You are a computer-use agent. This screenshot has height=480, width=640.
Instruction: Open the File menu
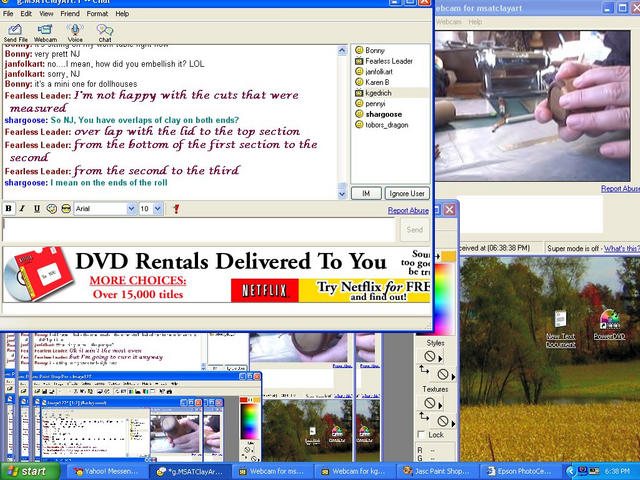8,13
